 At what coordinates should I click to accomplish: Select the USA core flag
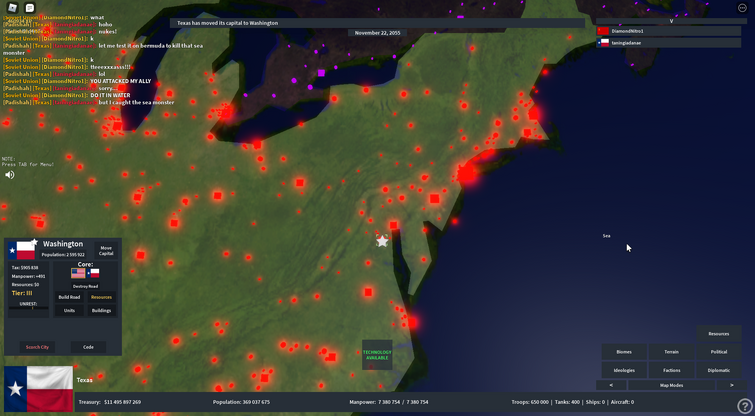pos(78,273)
